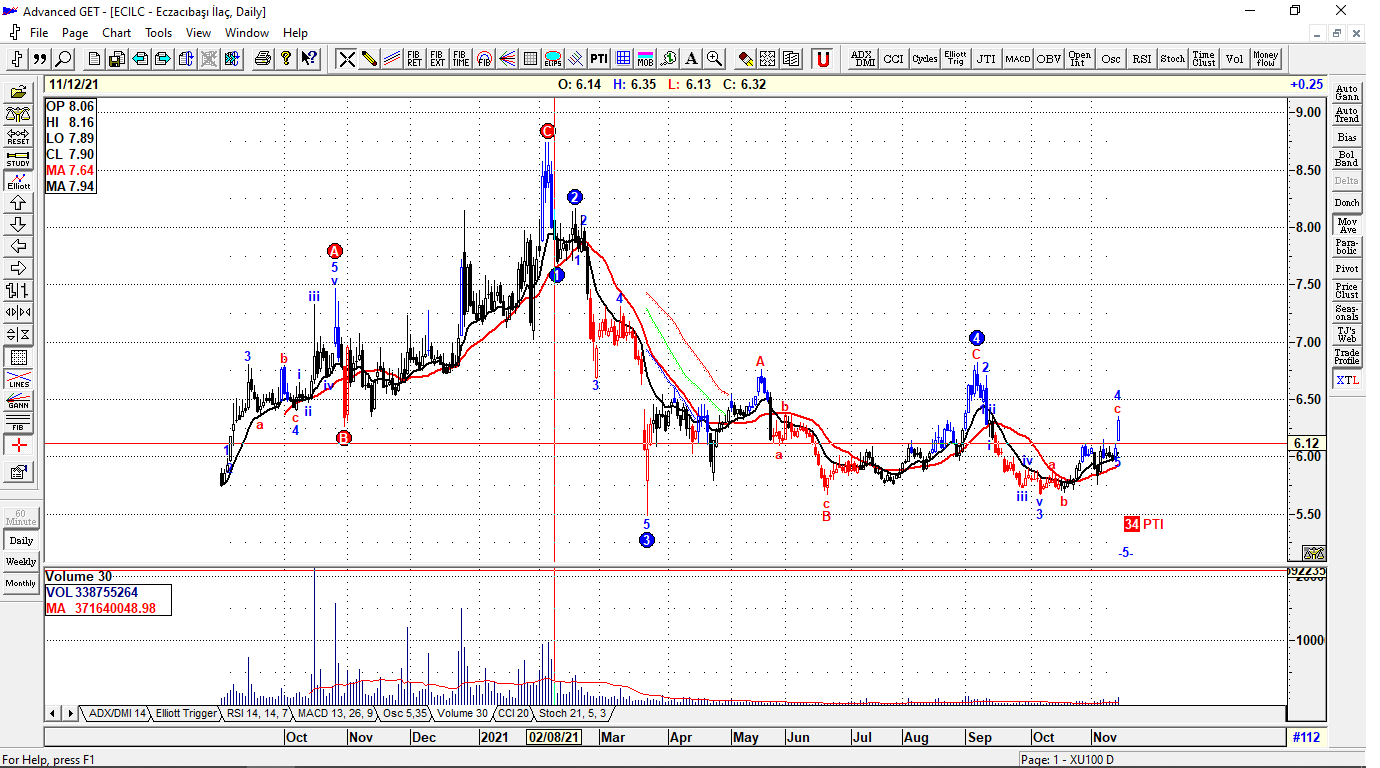Toggle the Parabolic study

(x=1347, y=247)
